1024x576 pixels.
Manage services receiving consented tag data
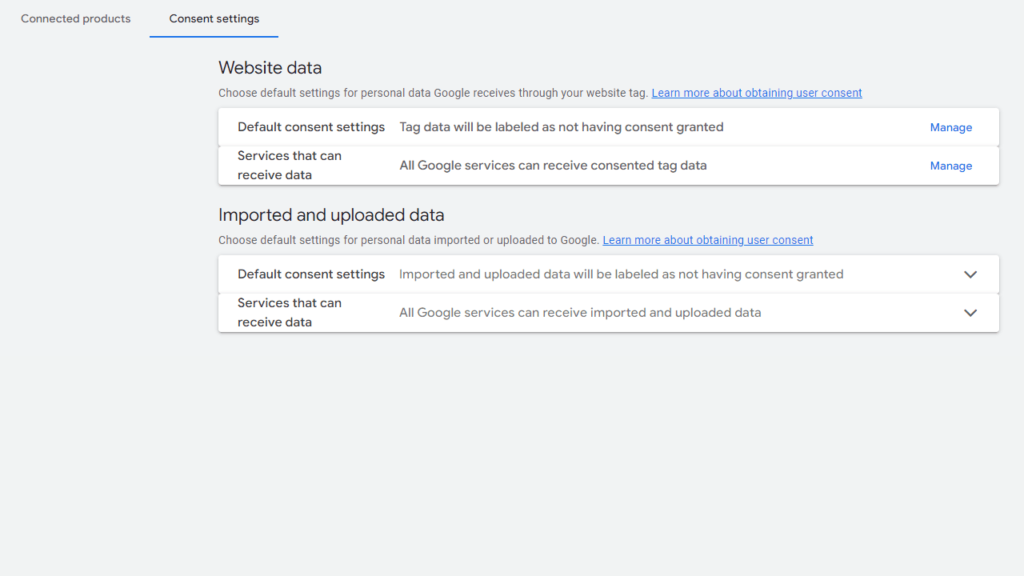click(x=951, y=166)
